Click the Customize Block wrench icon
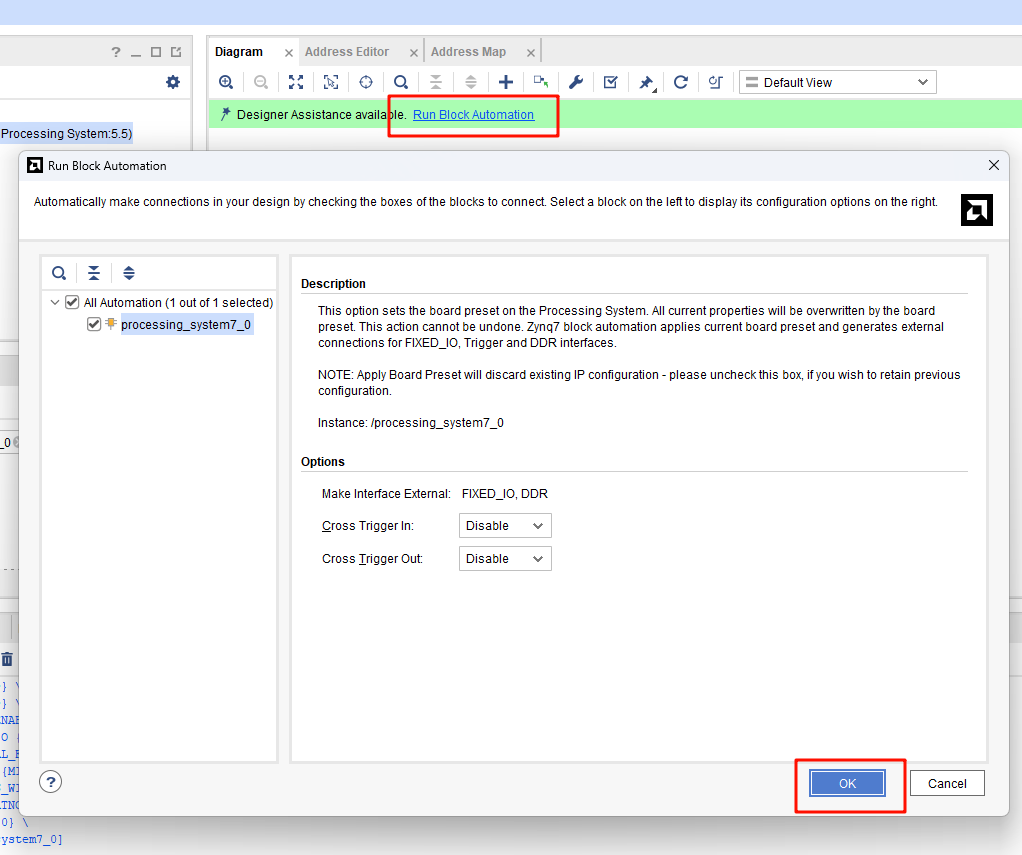Image resolution: width=1022 pixels, height=855 pixels. [x=576, y=82]
